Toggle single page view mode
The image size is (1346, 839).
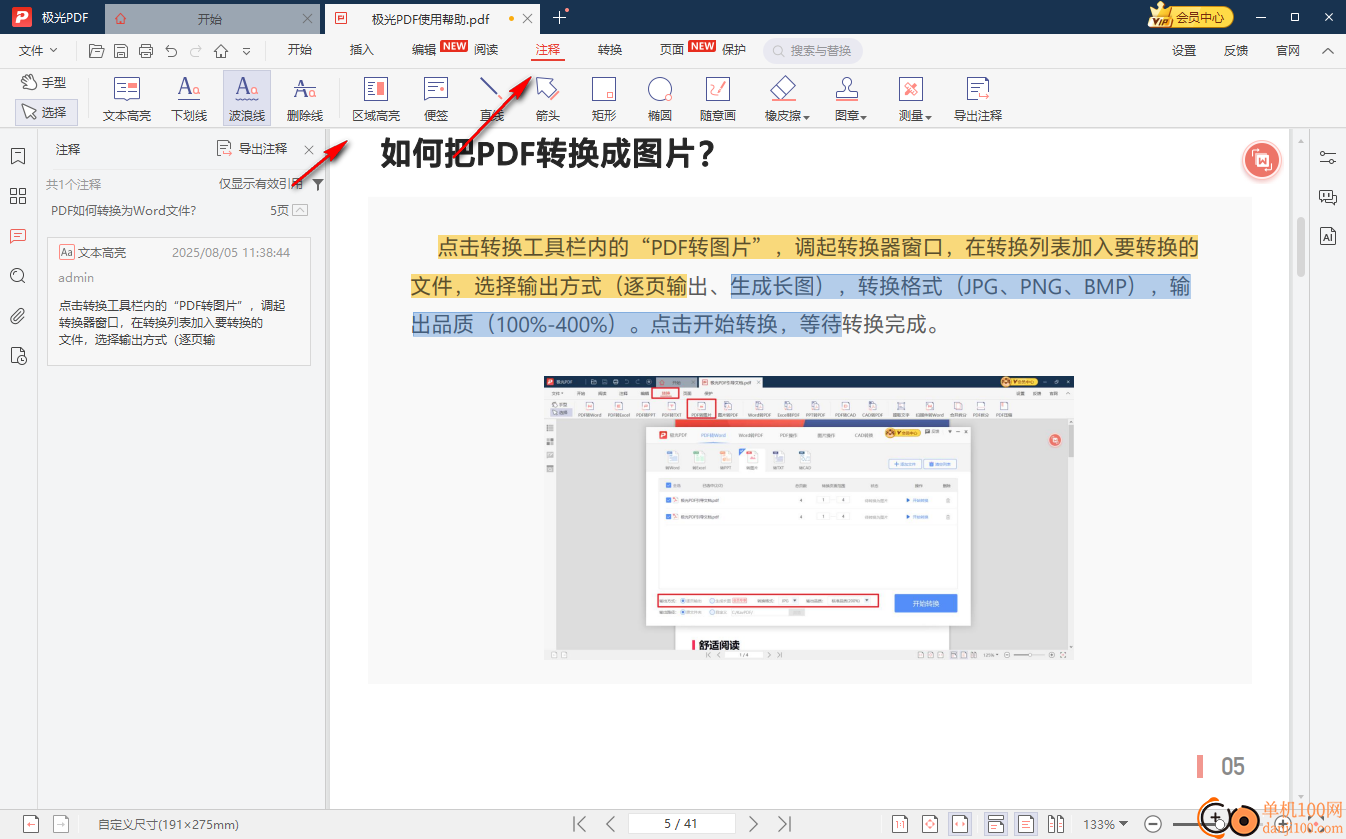pyautogui.click(x=1026, y=824)
